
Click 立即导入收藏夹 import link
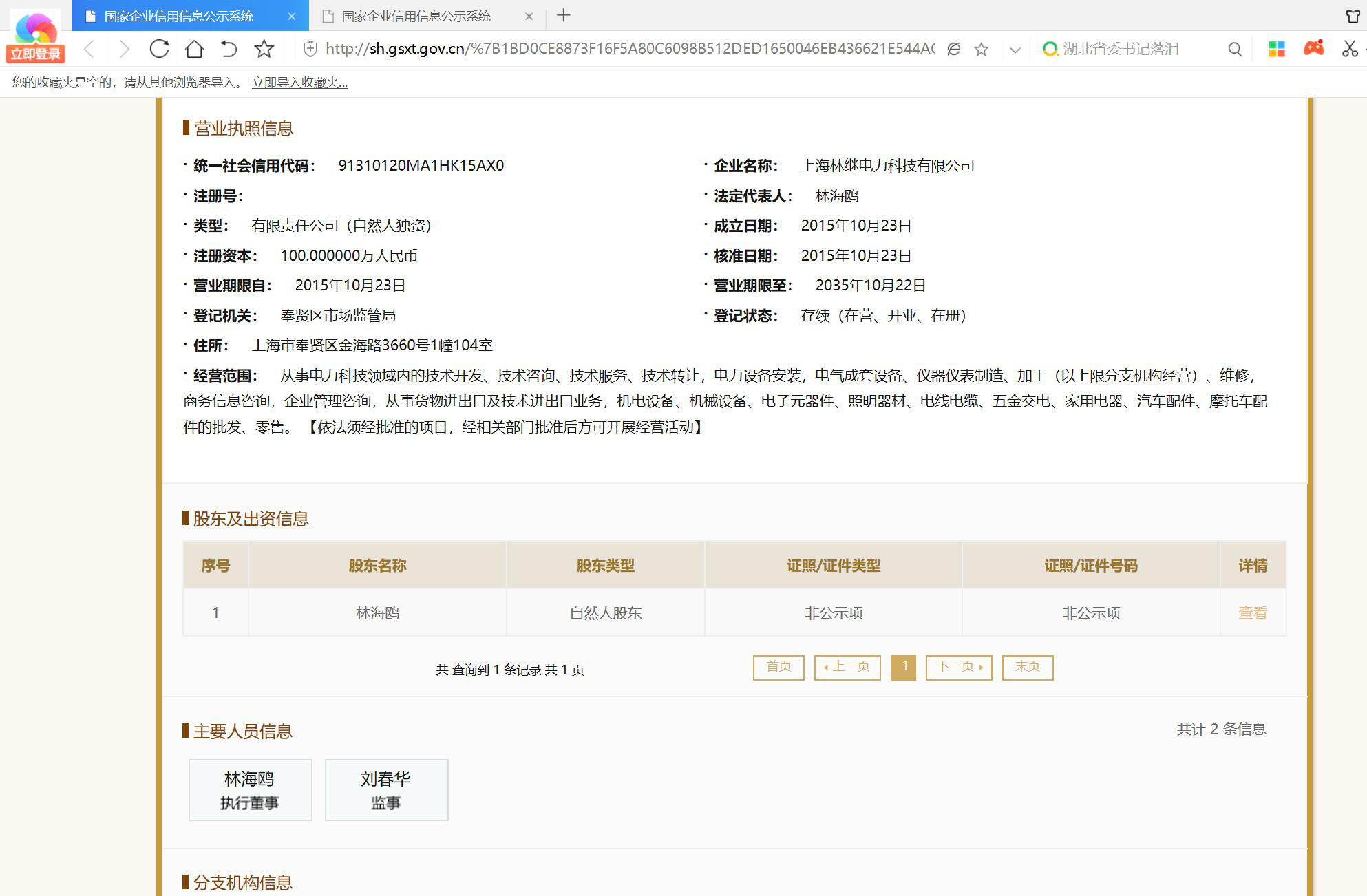[299, 83]
